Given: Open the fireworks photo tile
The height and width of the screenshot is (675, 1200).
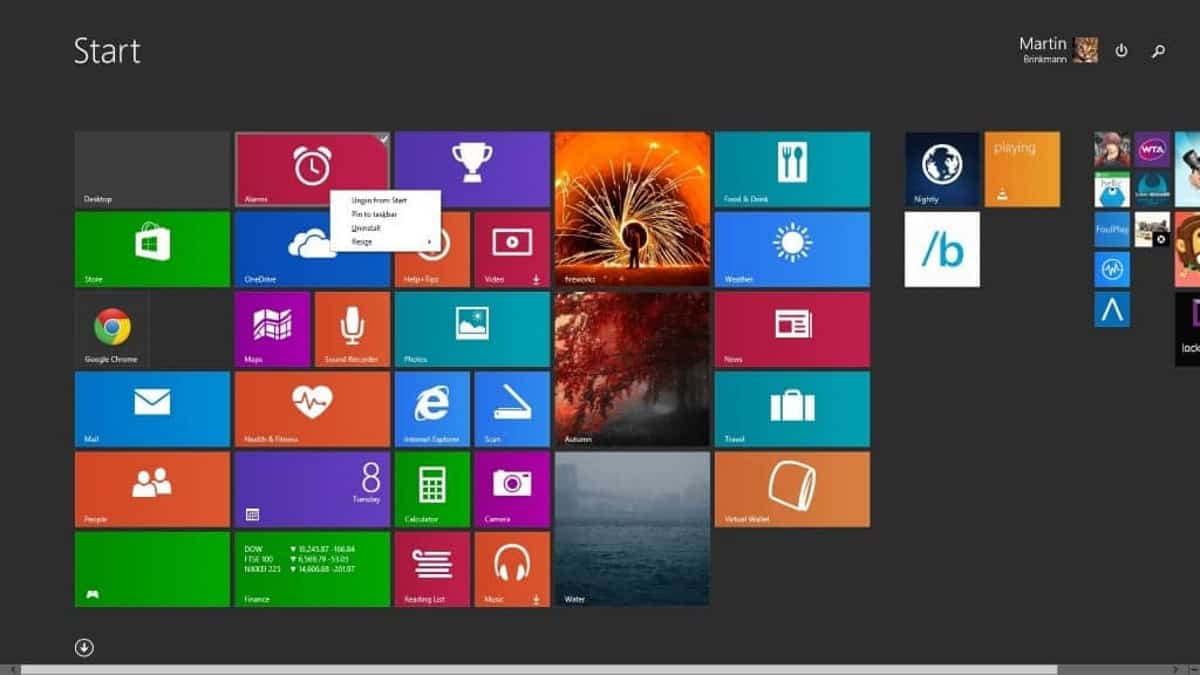Looking at the screenshot, I should click(x=630, y=210).
